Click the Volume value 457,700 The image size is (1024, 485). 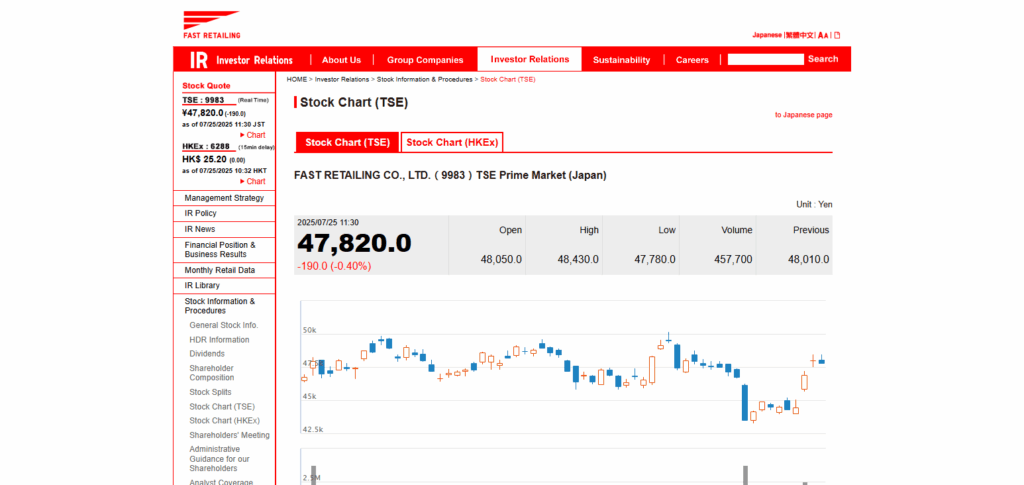tap(733, 260)
